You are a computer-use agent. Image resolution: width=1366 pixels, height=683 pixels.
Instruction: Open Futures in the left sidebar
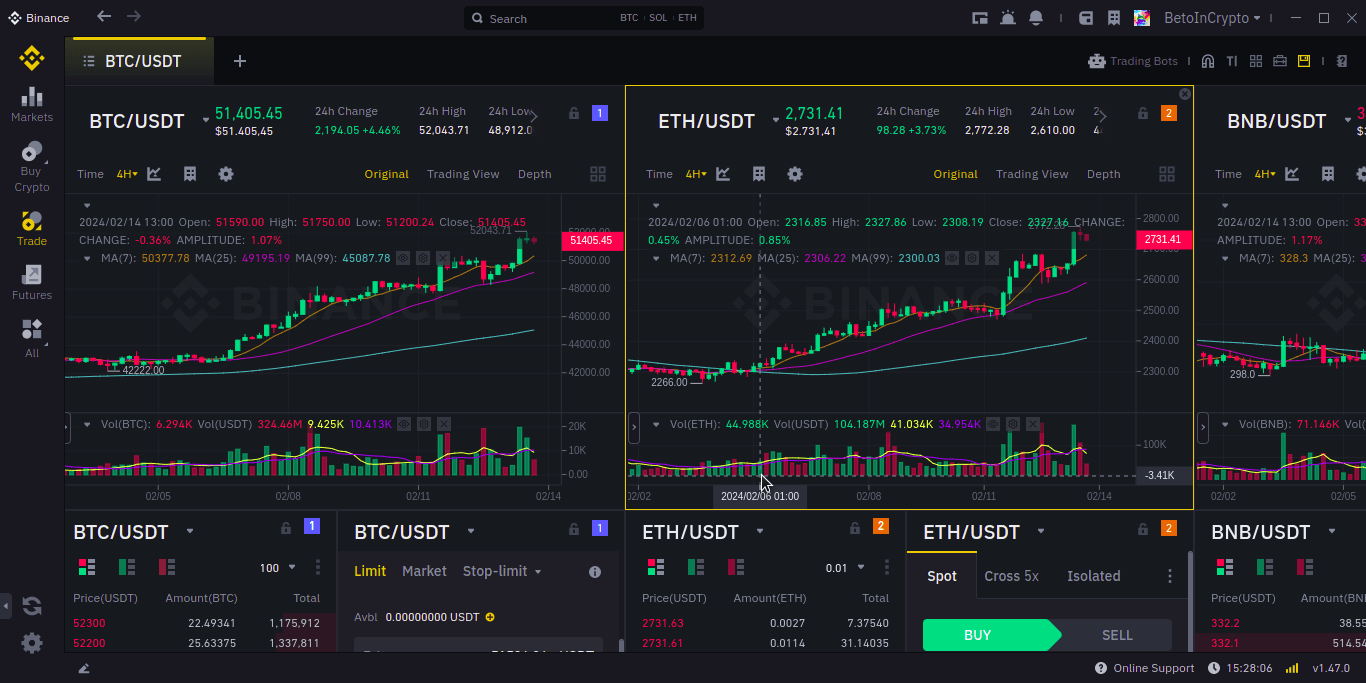pos(32,282)
